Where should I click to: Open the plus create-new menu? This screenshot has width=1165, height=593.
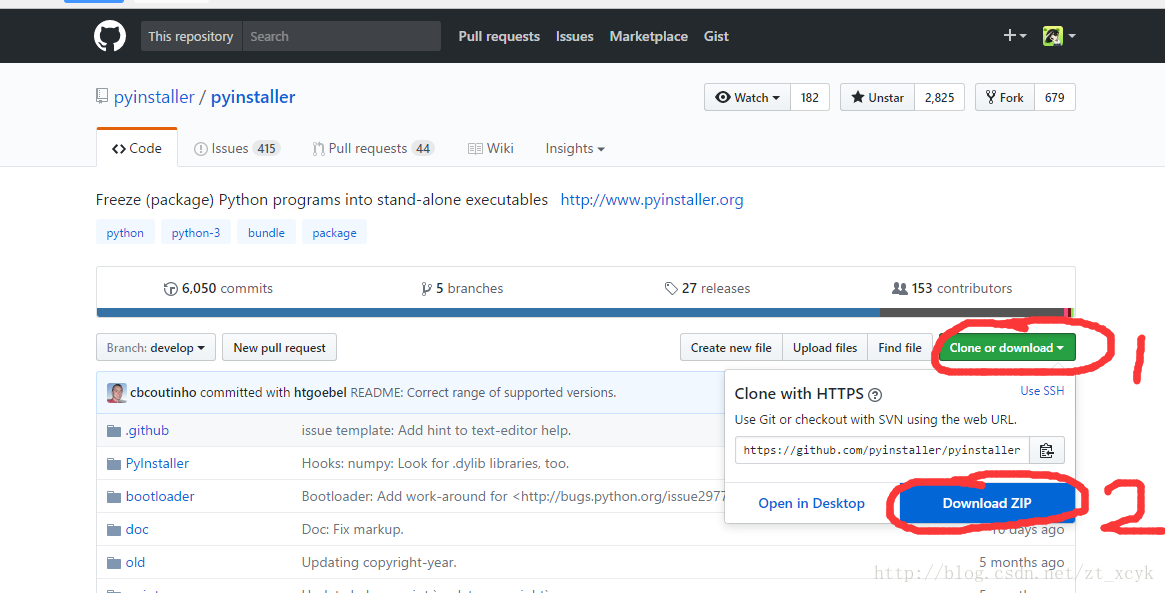[x=1014, y=35]
